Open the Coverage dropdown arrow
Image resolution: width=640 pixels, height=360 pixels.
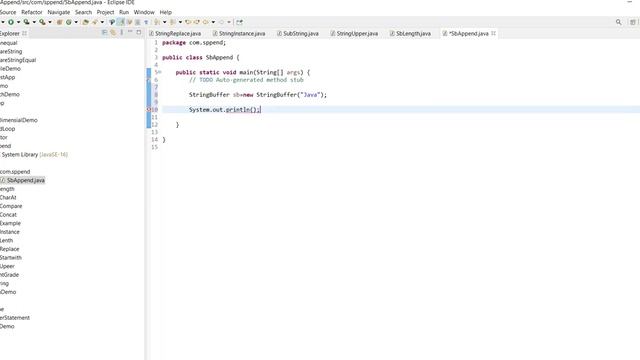[x=34, y=22]
